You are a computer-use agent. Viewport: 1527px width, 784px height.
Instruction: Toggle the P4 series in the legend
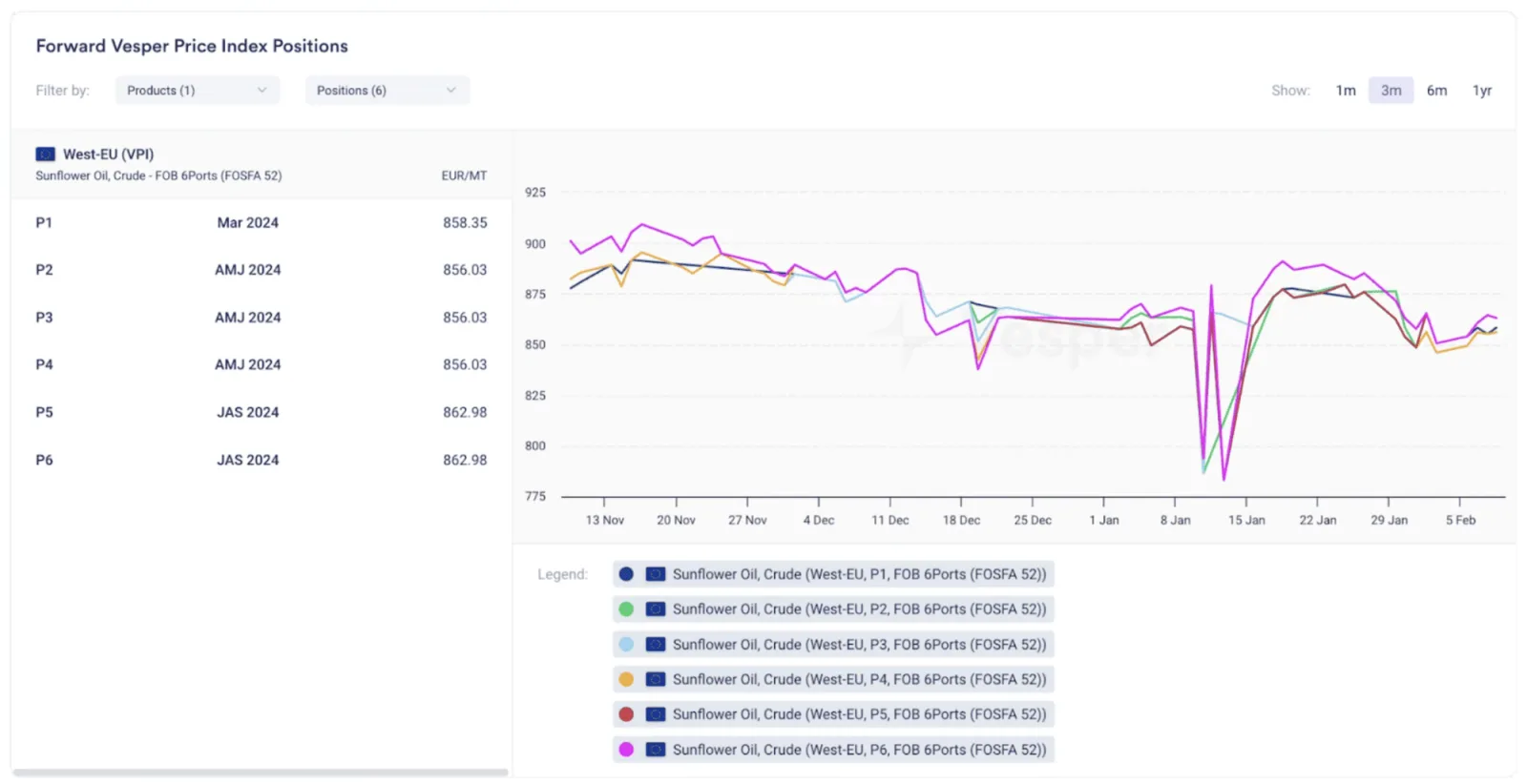tap(833, 679)
